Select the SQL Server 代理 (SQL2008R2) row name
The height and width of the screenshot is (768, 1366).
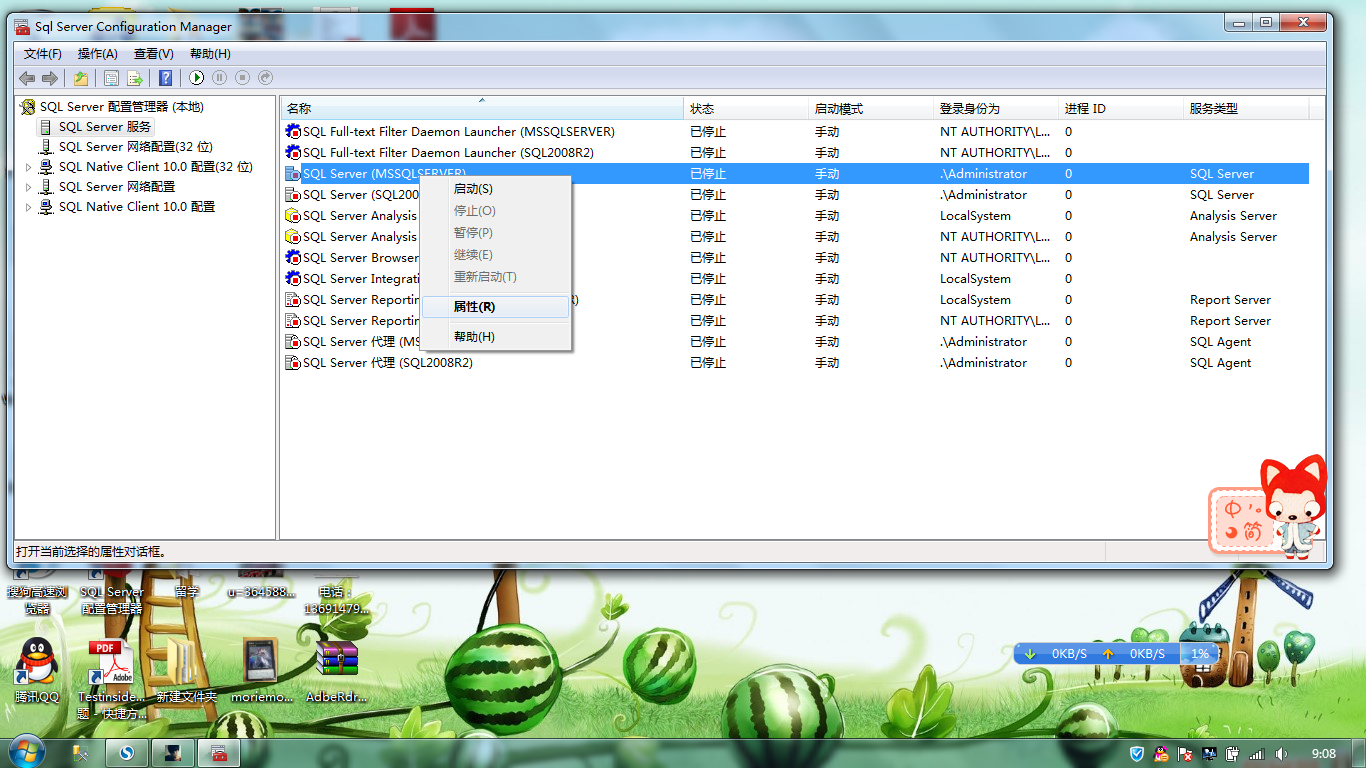[388, 363]
